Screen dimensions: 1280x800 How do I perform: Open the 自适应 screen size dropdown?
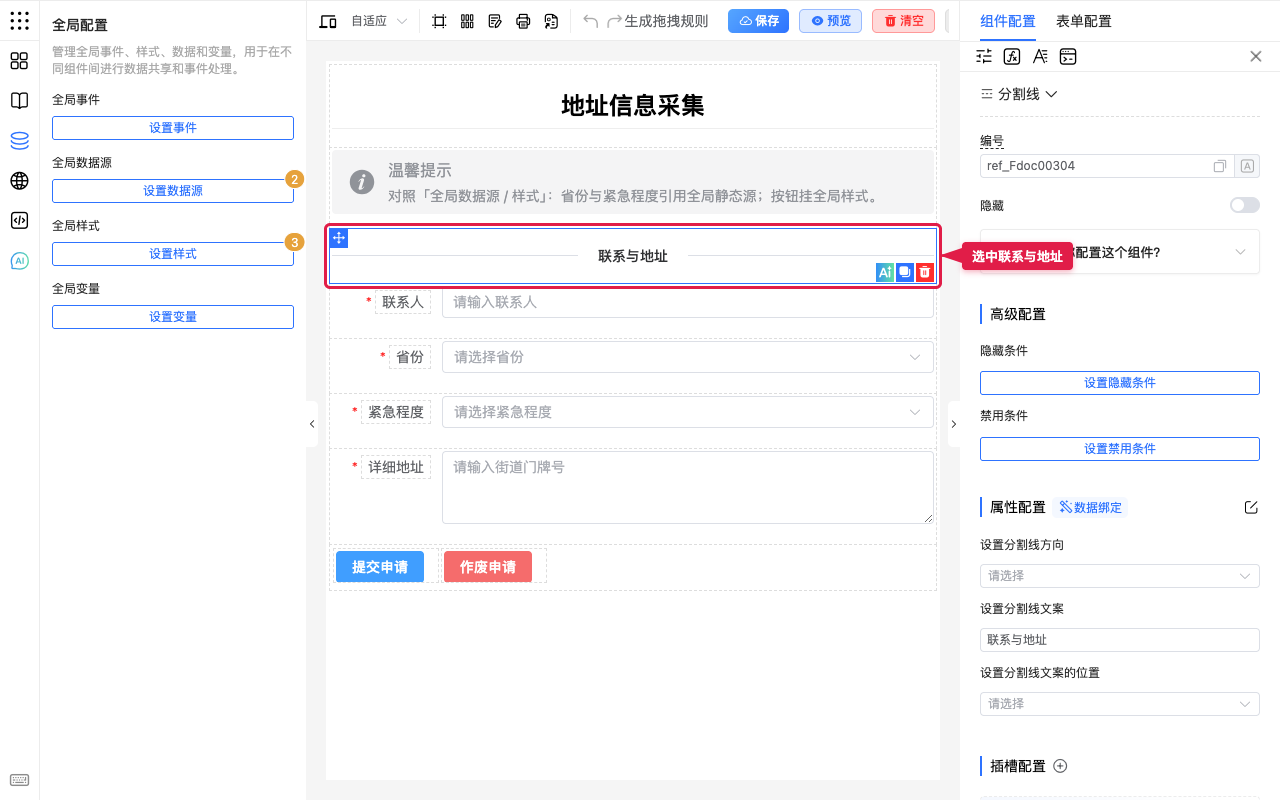click(379, 21)
